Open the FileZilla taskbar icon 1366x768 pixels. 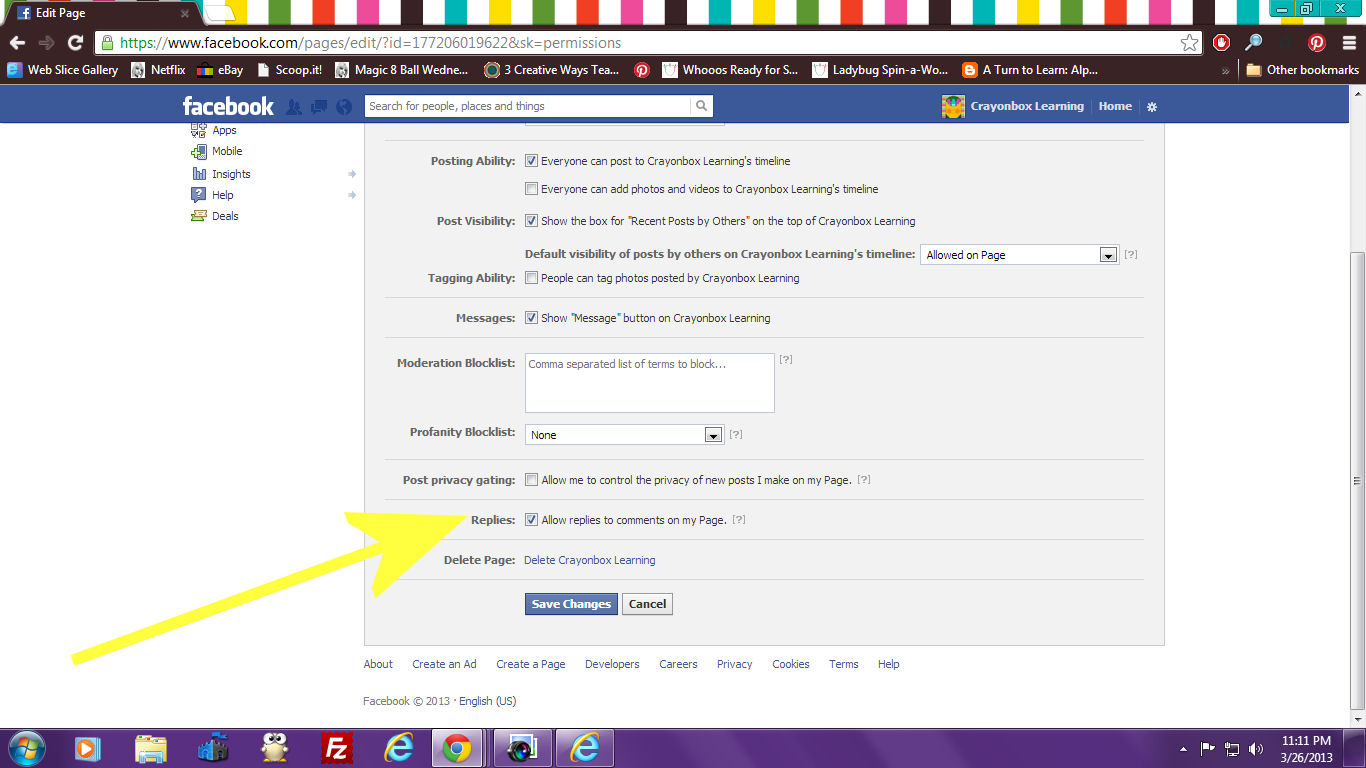coord(336,748)
